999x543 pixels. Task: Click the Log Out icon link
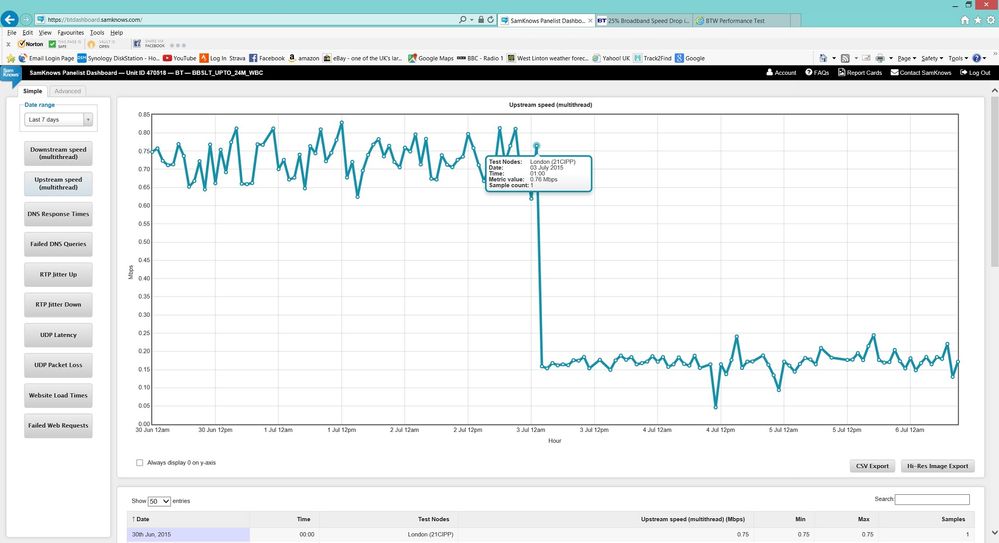point(963,73)
